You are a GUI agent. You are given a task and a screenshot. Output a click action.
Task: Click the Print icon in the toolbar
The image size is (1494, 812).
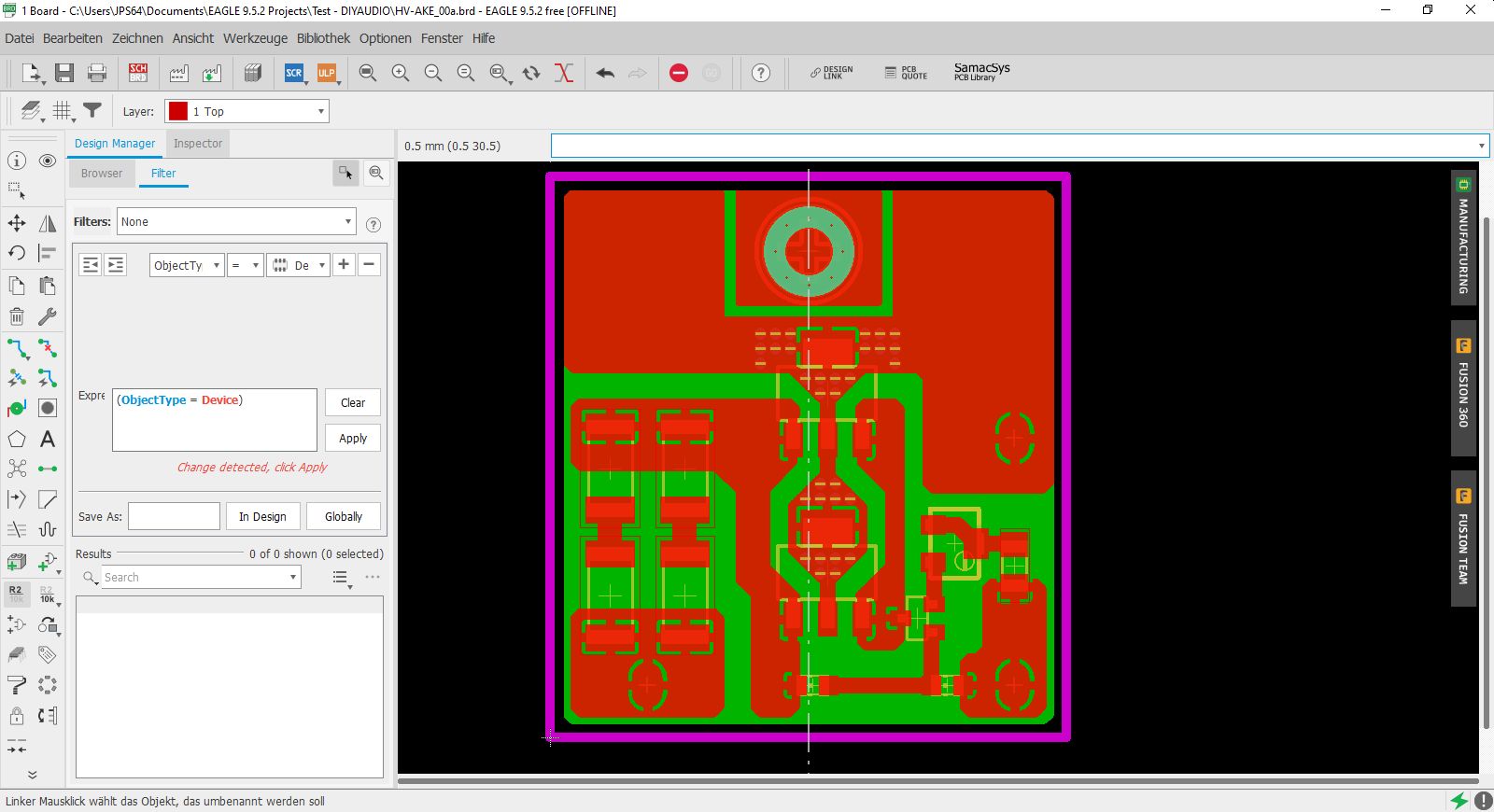click(96, 73)
